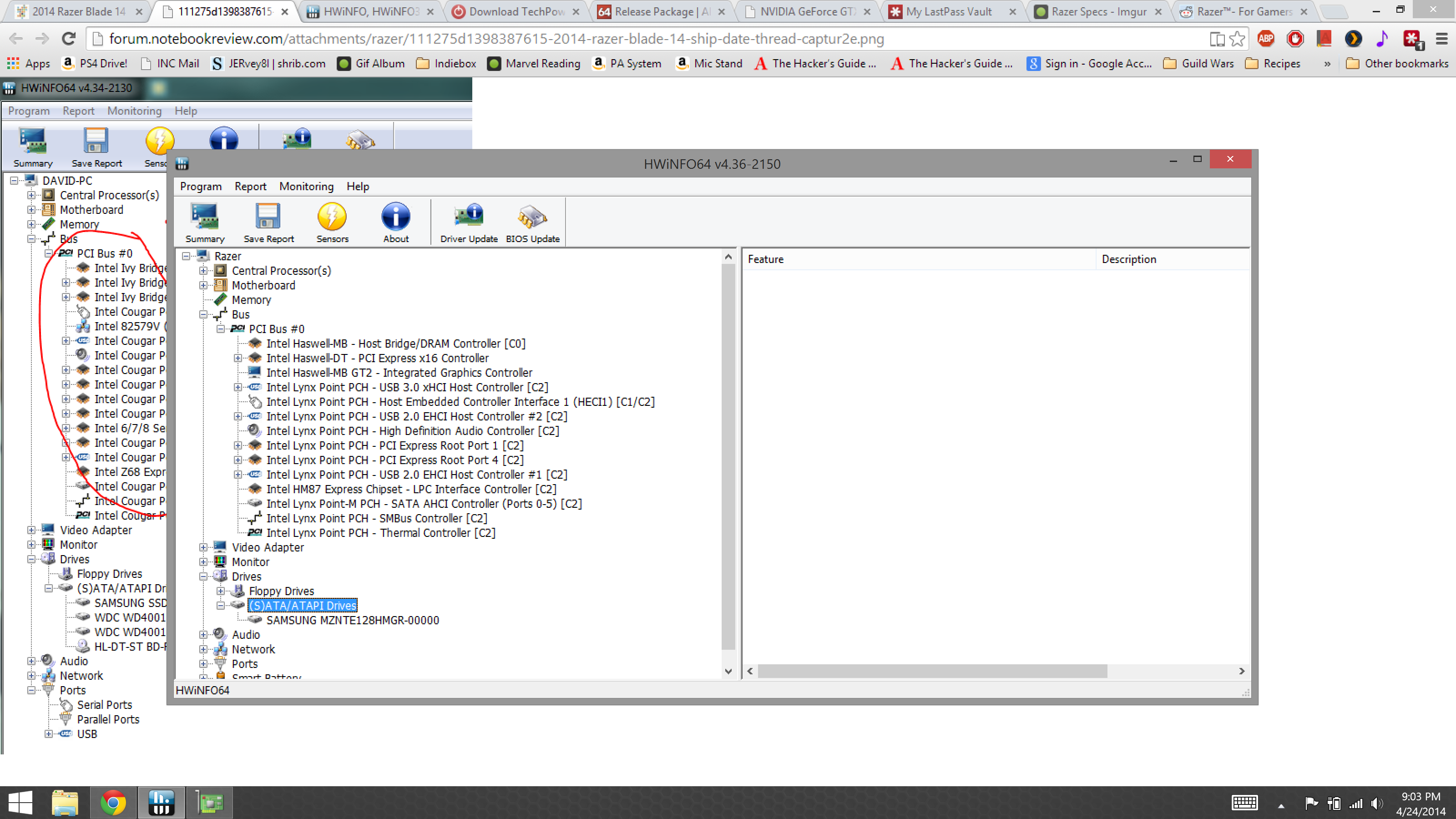The width and height of the screenshot is (1456, 819).
Task: Click tree pane scroll up arrow
Action: click(728, 257)
